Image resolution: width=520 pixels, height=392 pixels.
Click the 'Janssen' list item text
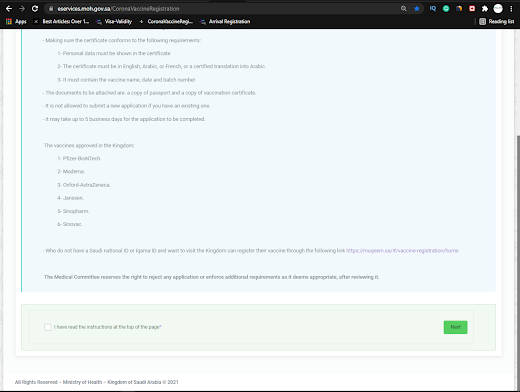pyautogui.click(x=70, y=198)
